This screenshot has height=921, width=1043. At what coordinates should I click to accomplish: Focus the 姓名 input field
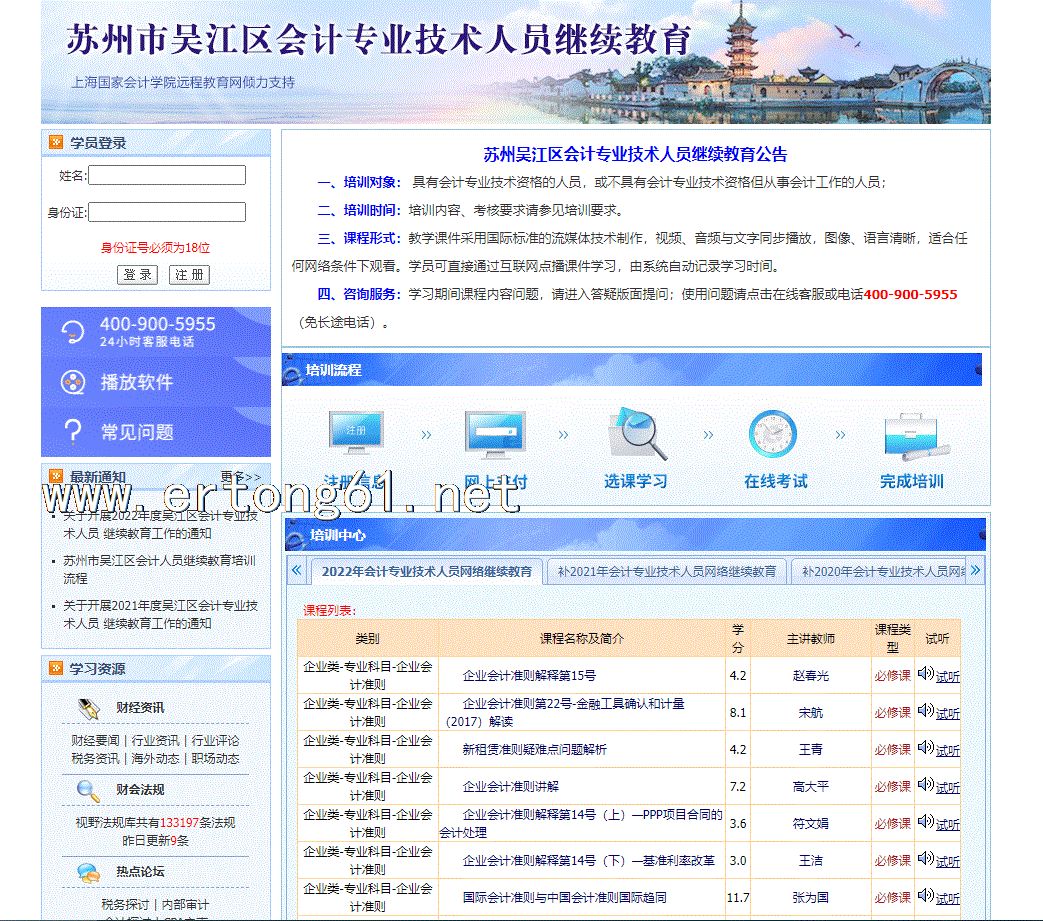(167, 176)
